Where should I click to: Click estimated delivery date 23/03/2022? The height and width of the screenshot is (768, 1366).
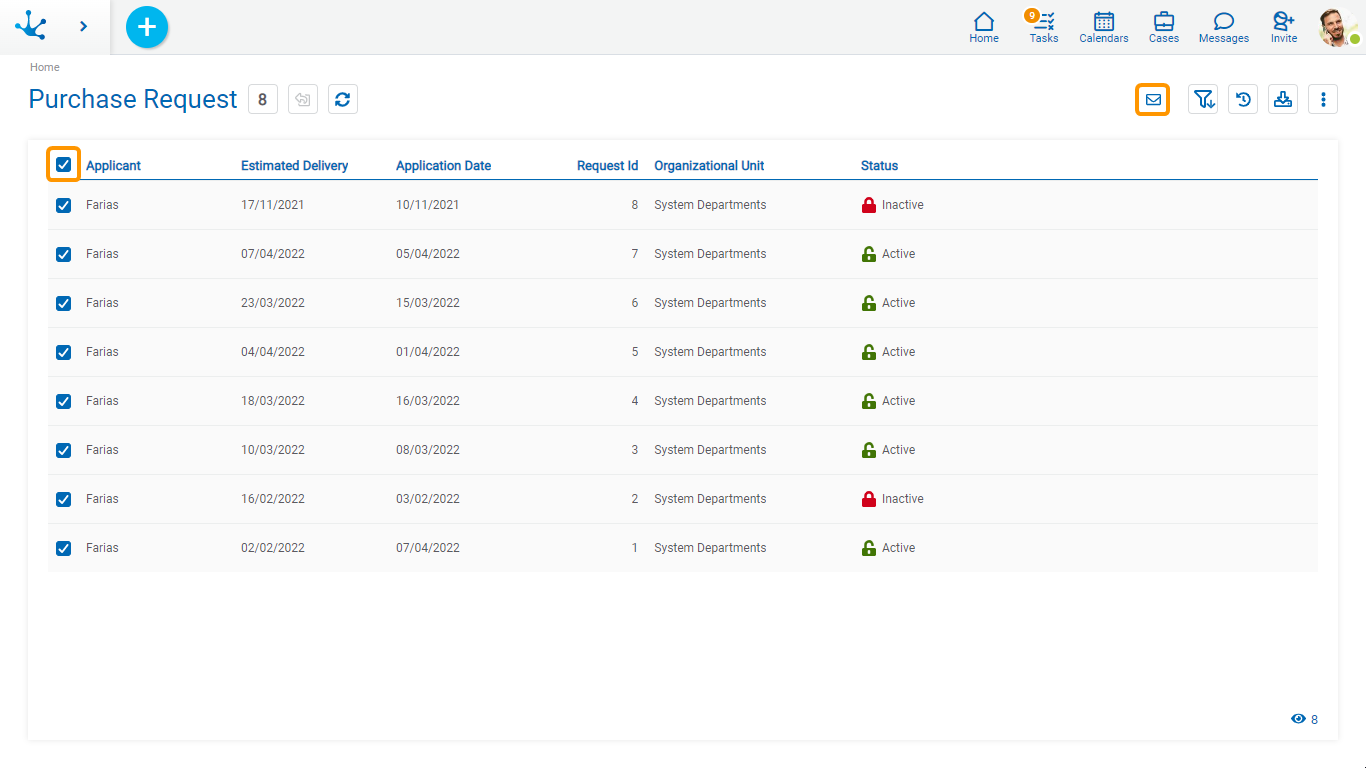click(x=273, y=303)
